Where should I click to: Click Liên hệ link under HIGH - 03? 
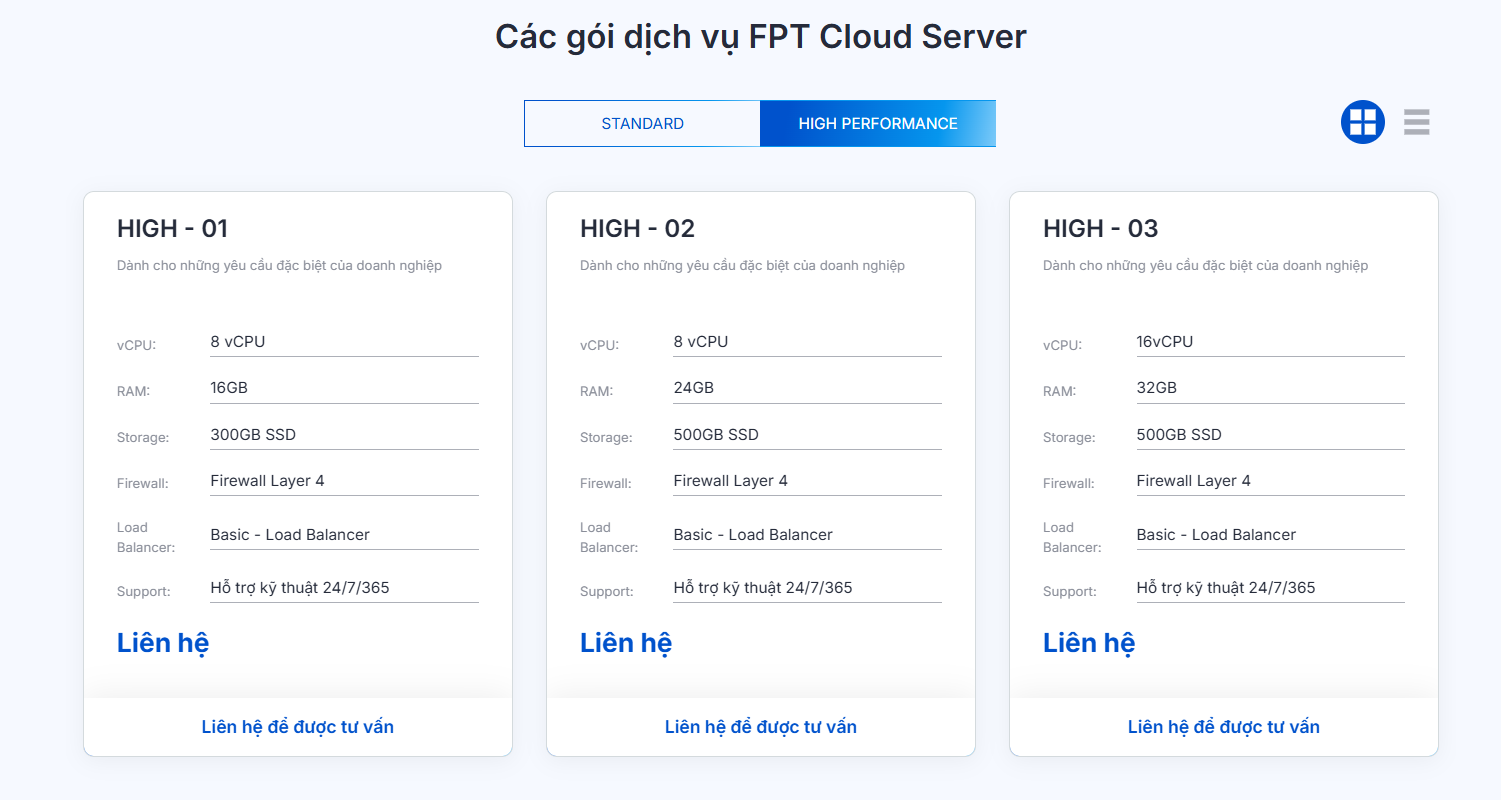[1088, 643]
